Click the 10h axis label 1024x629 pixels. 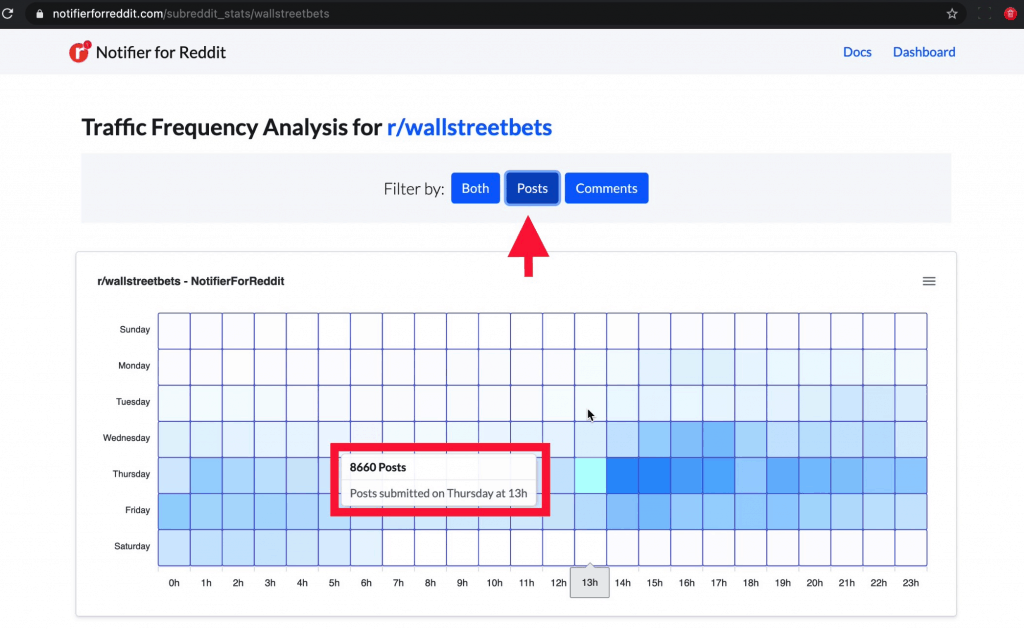click(494, 583)
